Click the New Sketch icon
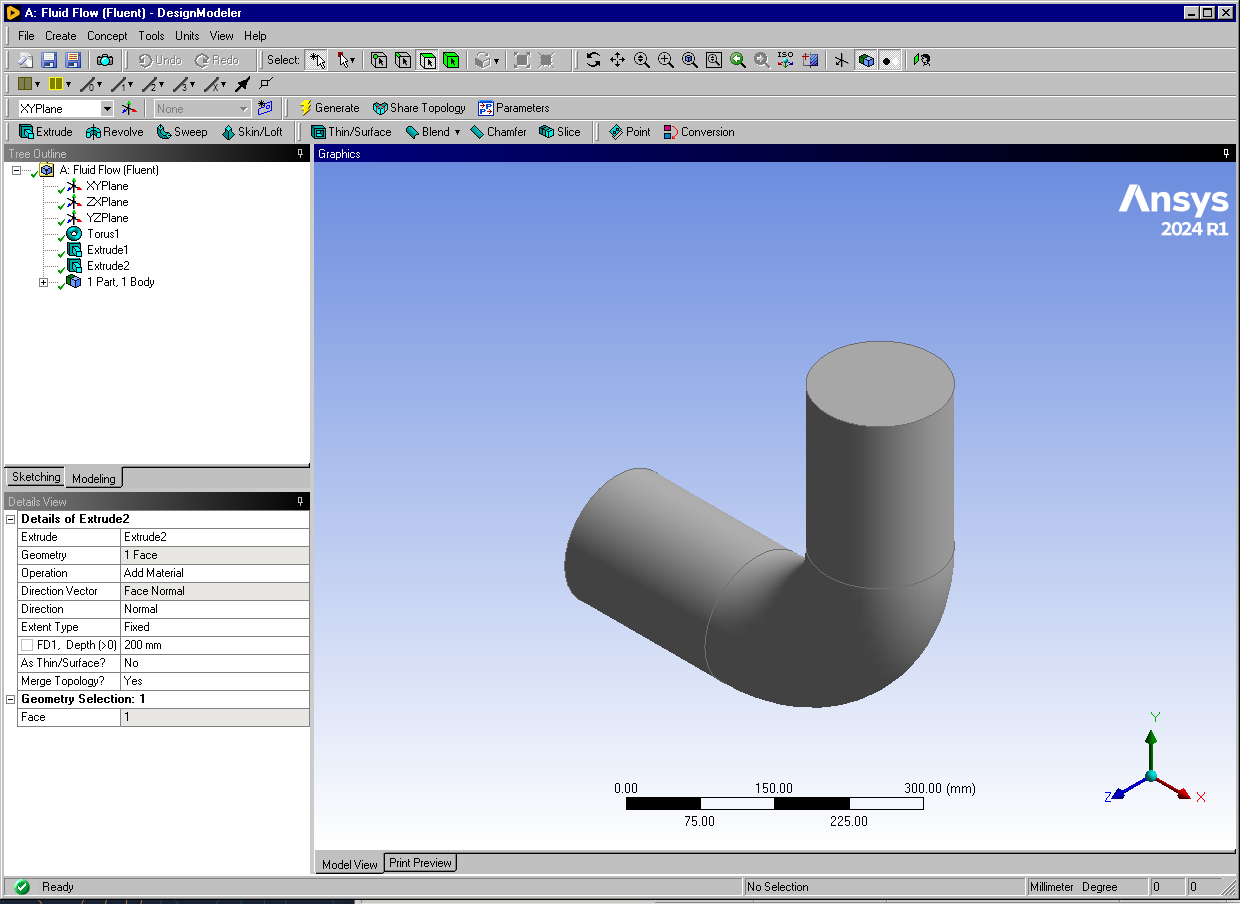This screenshot has height=904, width=1240. 264,108
